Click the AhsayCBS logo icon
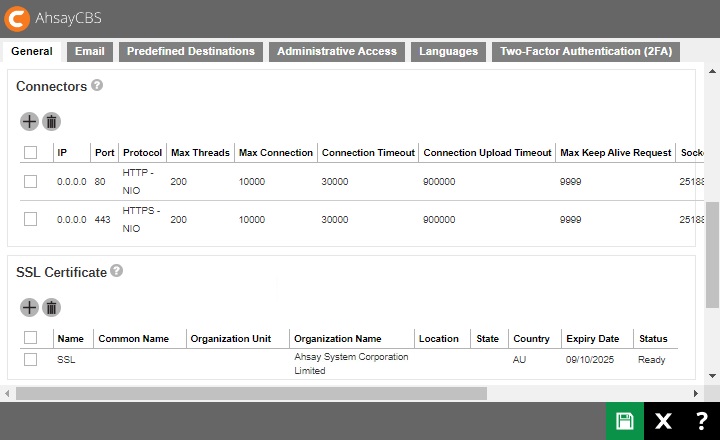The width and height of the screenshot is (720, 440). 18,18
